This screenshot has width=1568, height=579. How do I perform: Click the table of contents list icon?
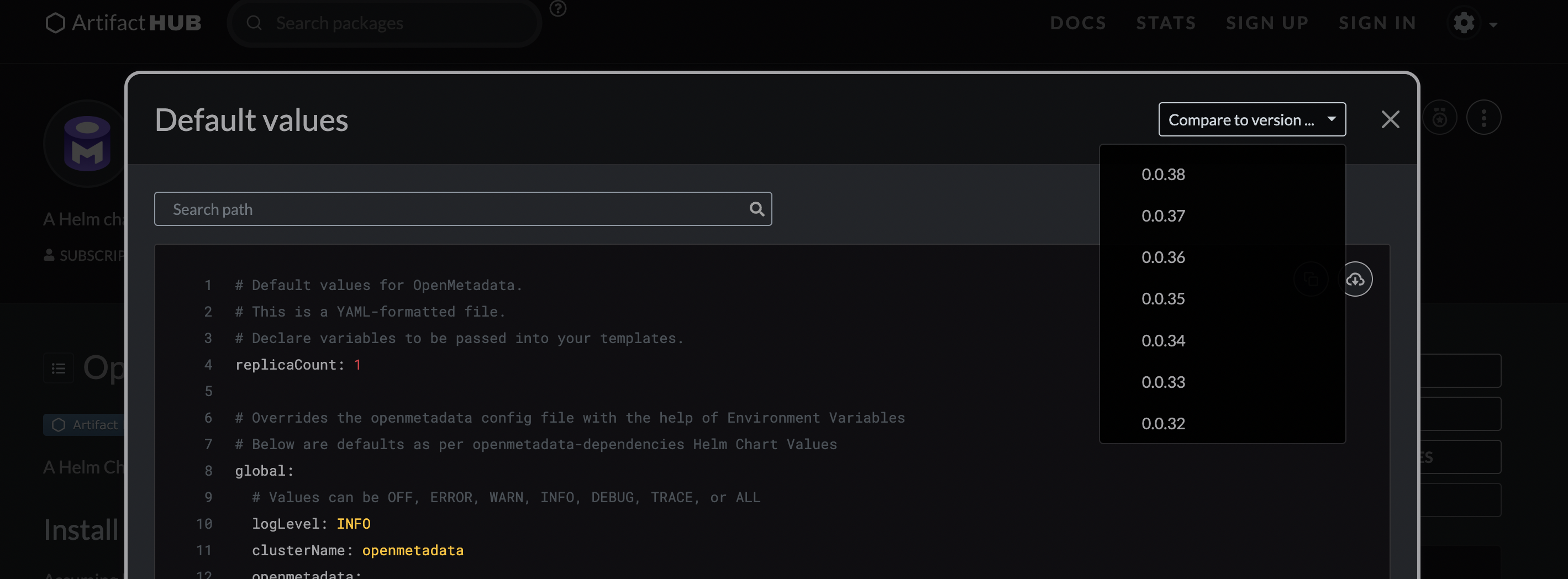(59, 369)
